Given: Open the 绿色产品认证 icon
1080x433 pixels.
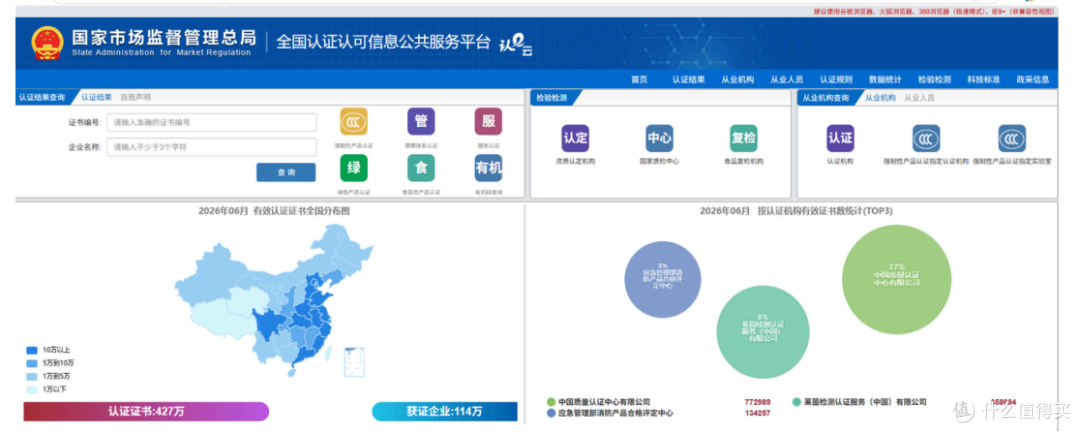Looking at the screenshot, I should (353, 168).
